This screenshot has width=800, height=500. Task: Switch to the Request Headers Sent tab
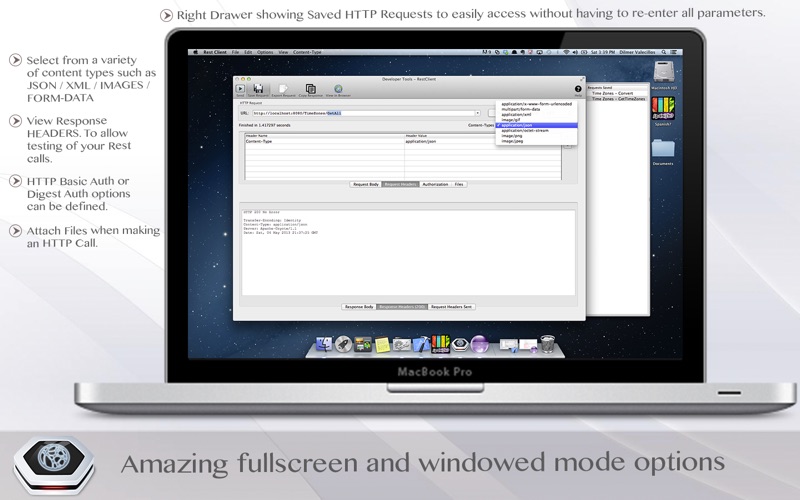coord(451,307)
